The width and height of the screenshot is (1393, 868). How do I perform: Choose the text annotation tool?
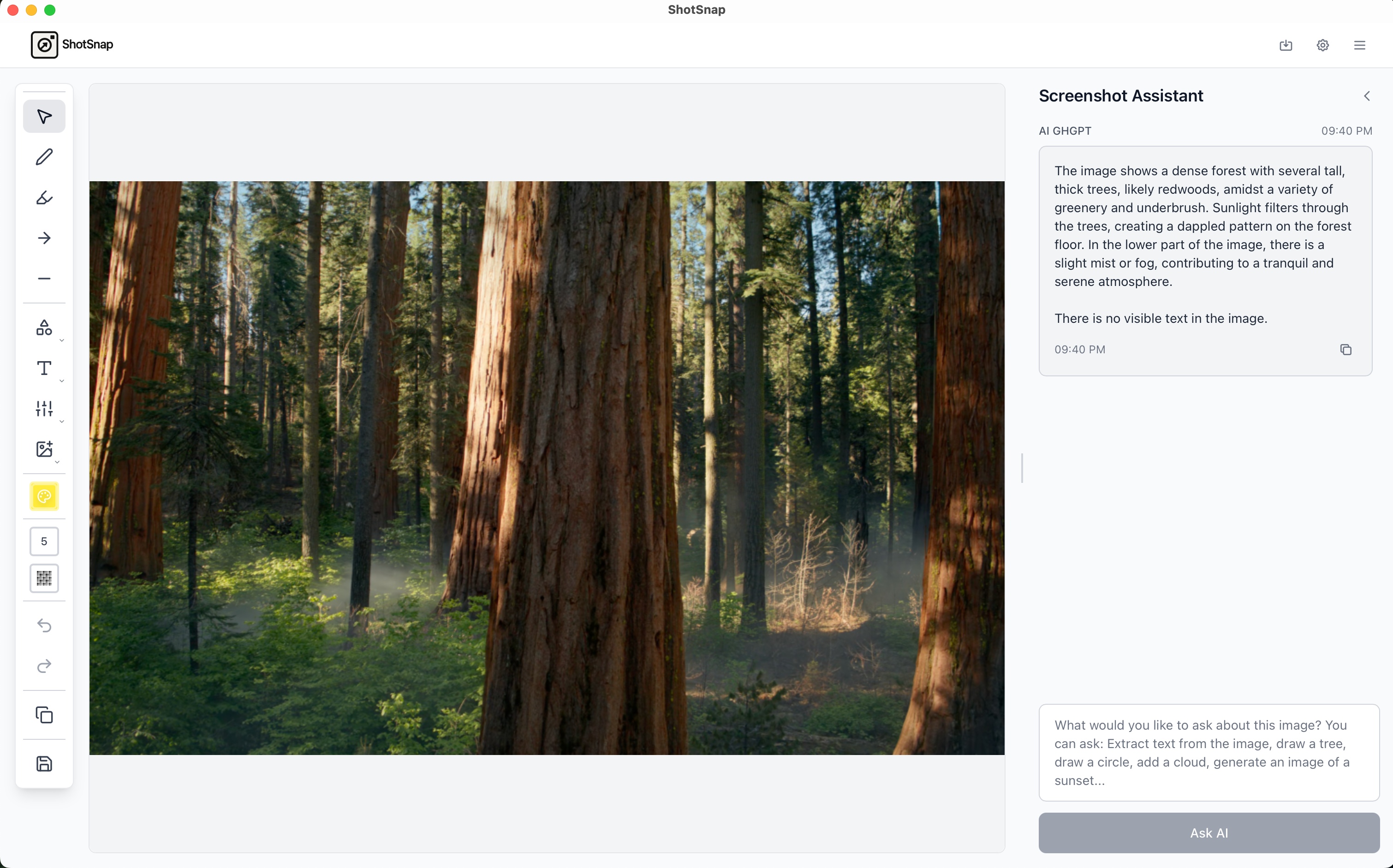pos(44,368)
